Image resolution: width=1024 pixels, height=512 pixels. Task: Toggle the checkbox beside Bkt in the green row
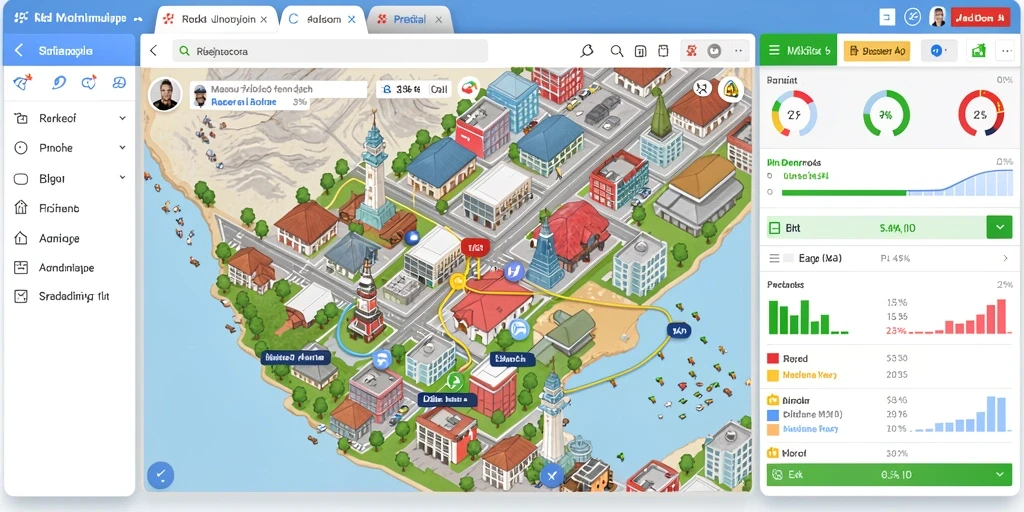[775, 228]
